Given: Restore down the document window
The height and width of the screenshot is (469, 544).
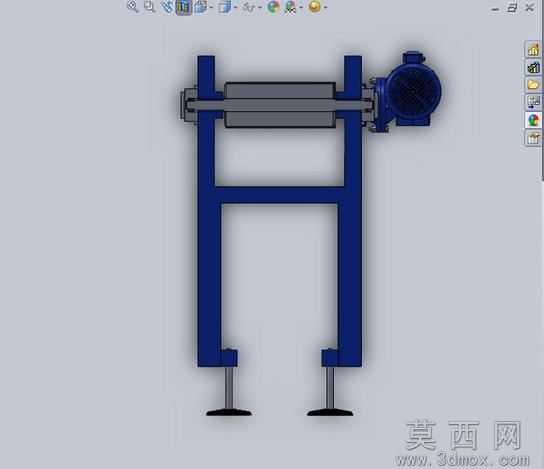Looking at the screenshot, I should click(512, 8).
